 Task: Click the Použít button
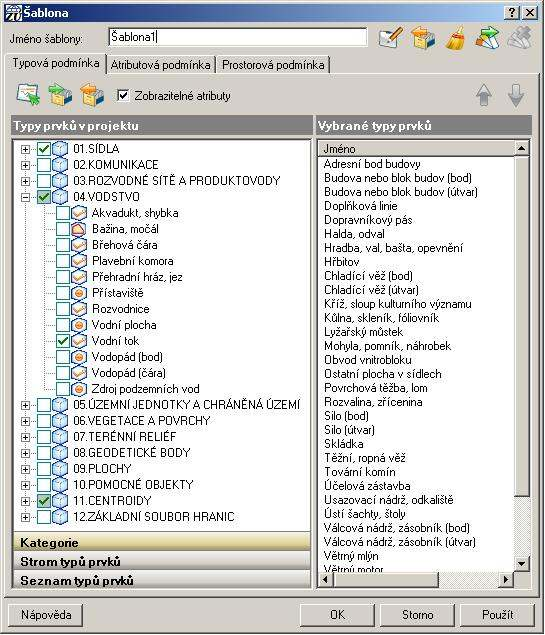[498, 615]
